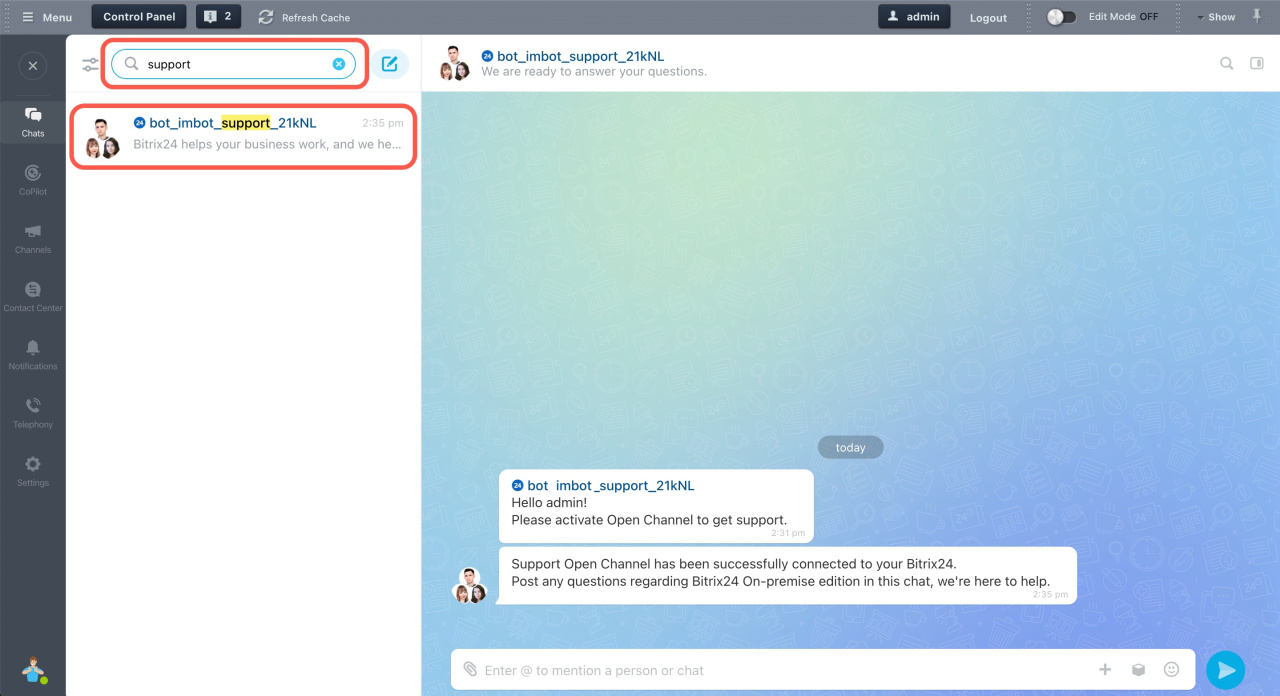Pin the admin toolbar panel
This screenshot has width=1280, height=696.
tap(1257, 16)
